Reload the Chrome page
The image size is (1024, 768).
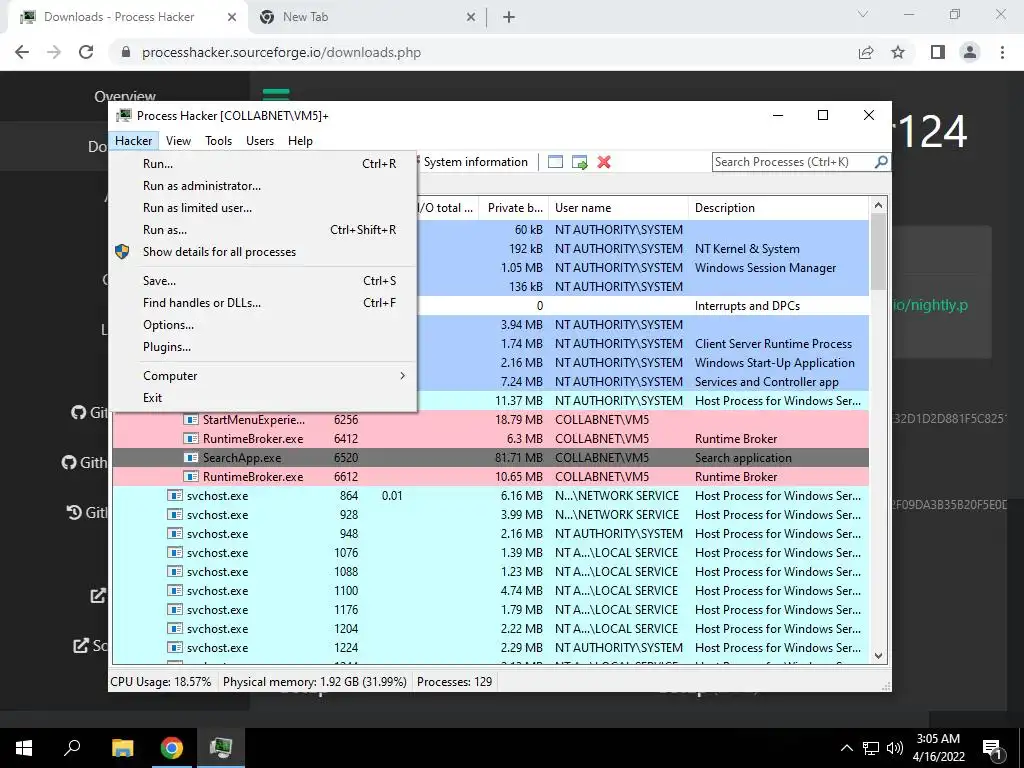[x=86, y=52]
